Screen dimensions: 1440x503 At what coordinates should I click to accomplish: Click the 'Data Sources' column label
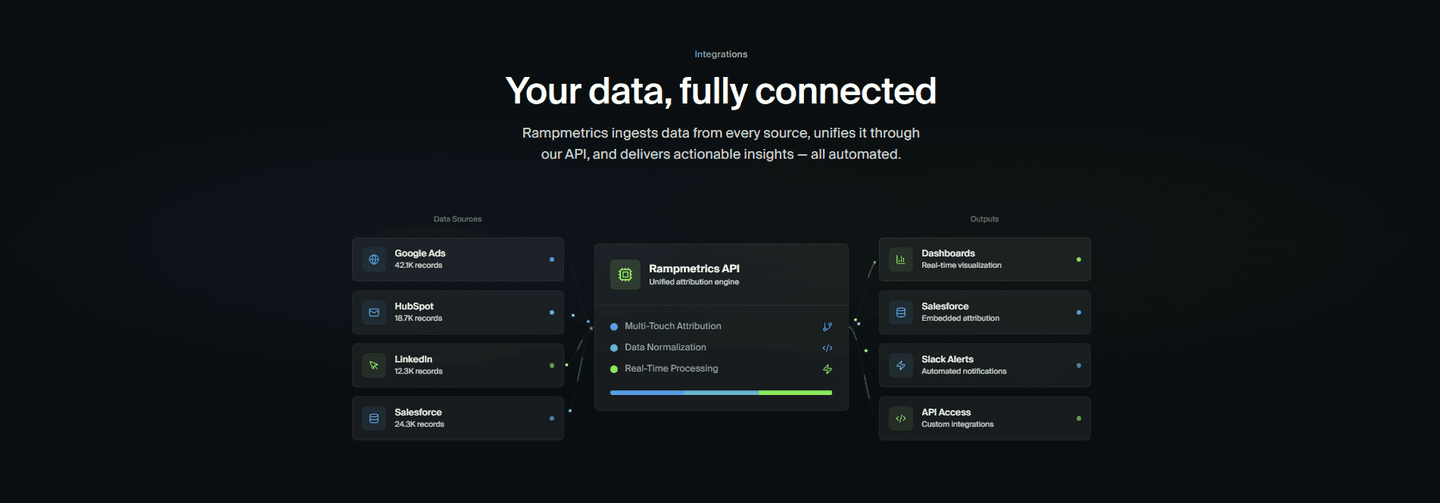pyautogui.click(x=457, y=219)
